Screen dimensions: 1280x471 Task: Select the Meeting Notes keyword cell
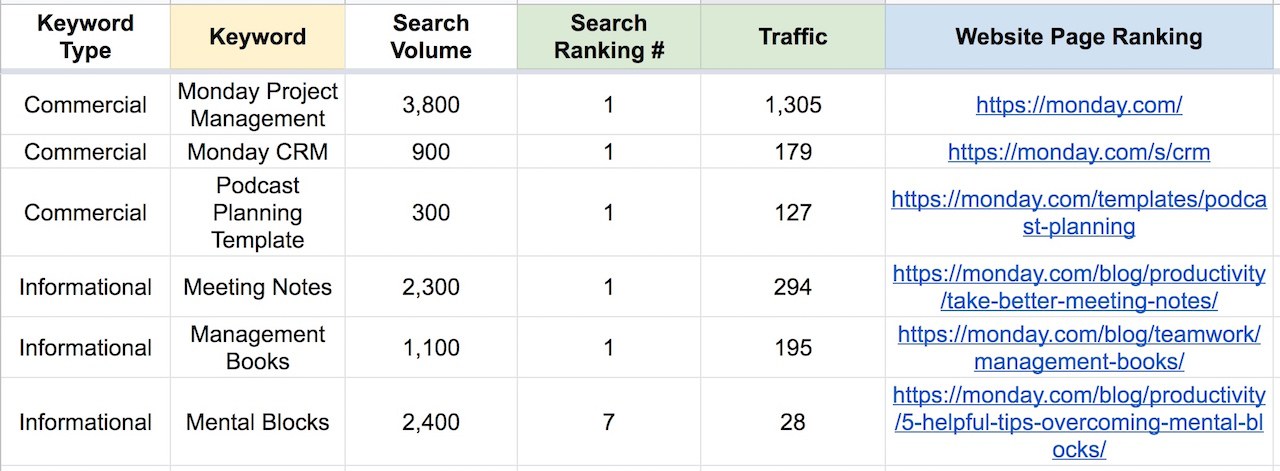click(258, 287)
